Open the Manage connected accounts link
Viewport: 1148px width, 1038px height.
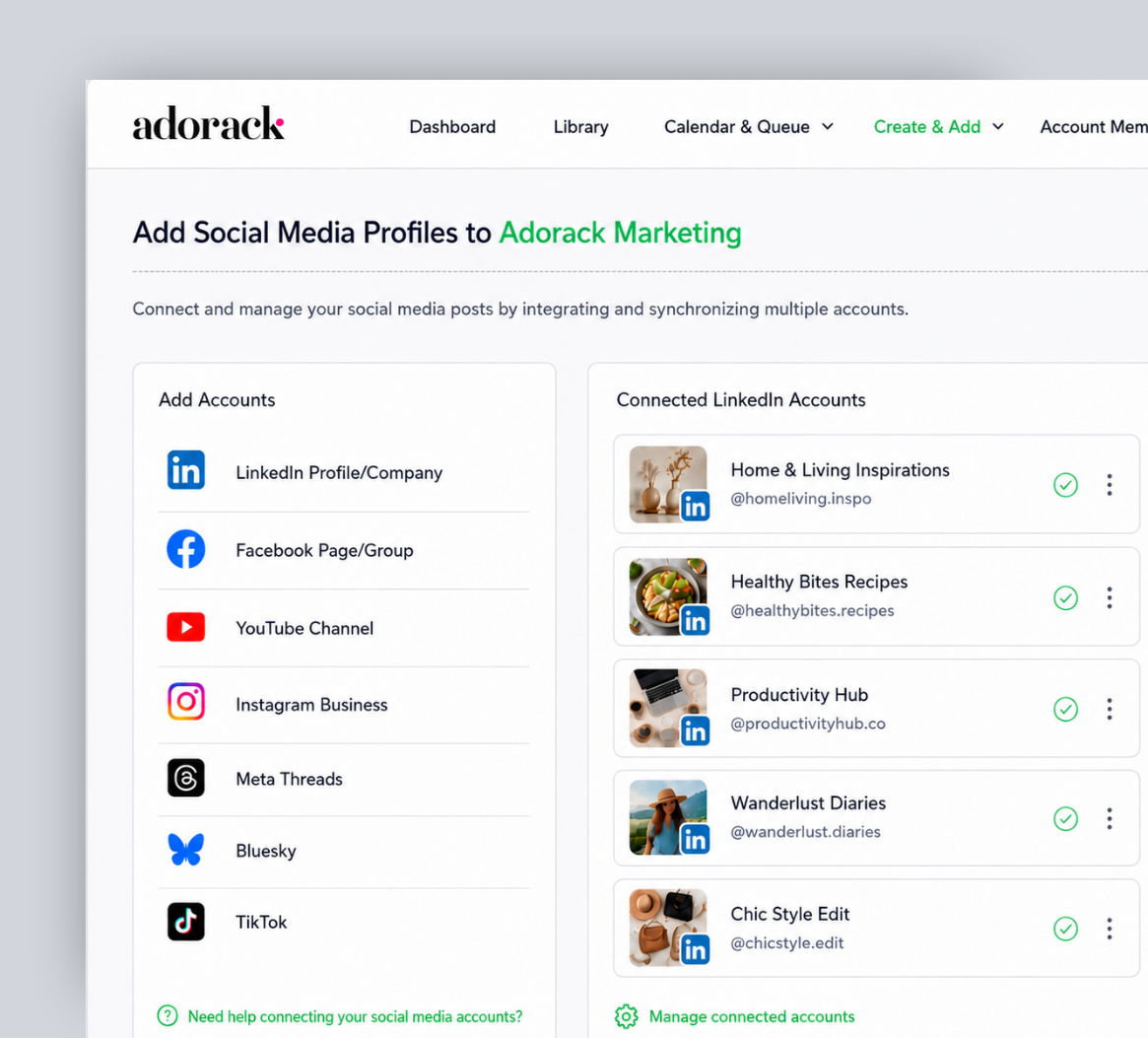(752, 1016)
